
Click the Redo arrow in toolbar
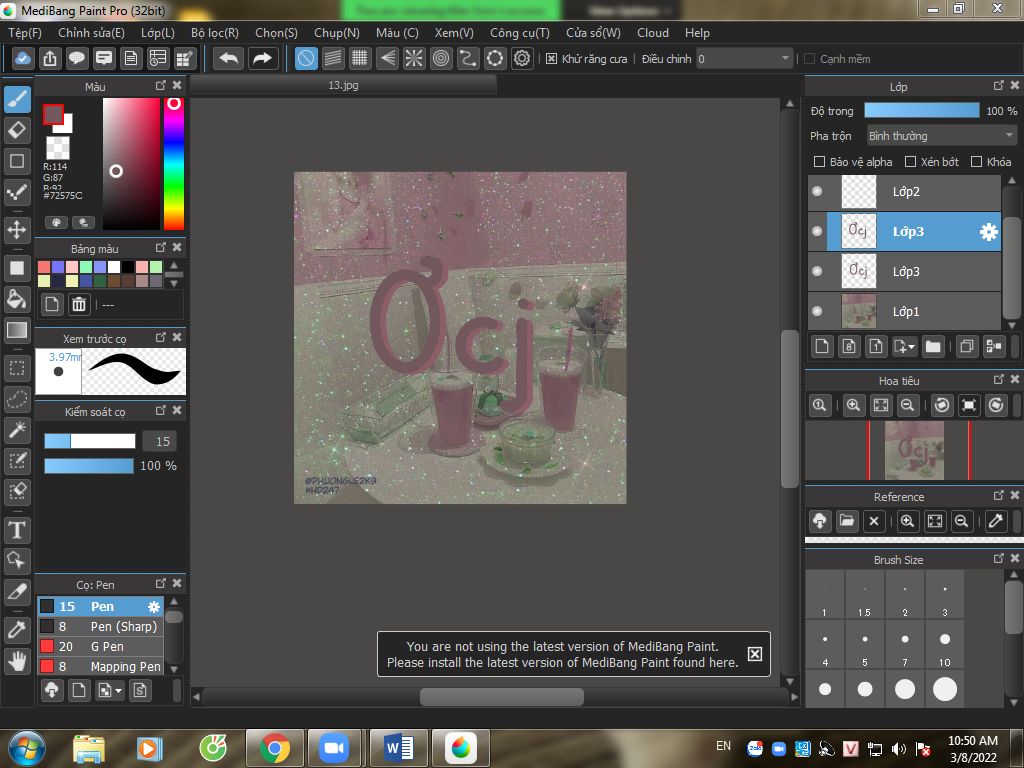tap(262, 59)
